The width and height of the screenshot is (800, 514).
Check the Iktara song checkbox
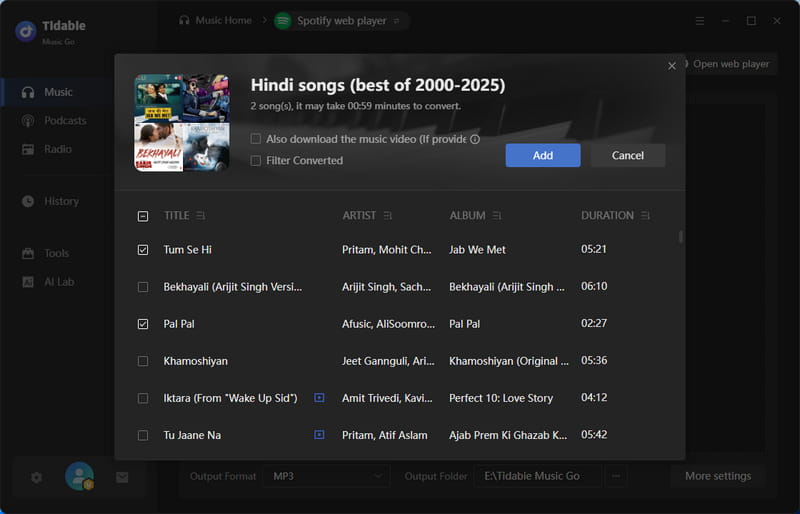pyautogui.click(x=143, y=398)
